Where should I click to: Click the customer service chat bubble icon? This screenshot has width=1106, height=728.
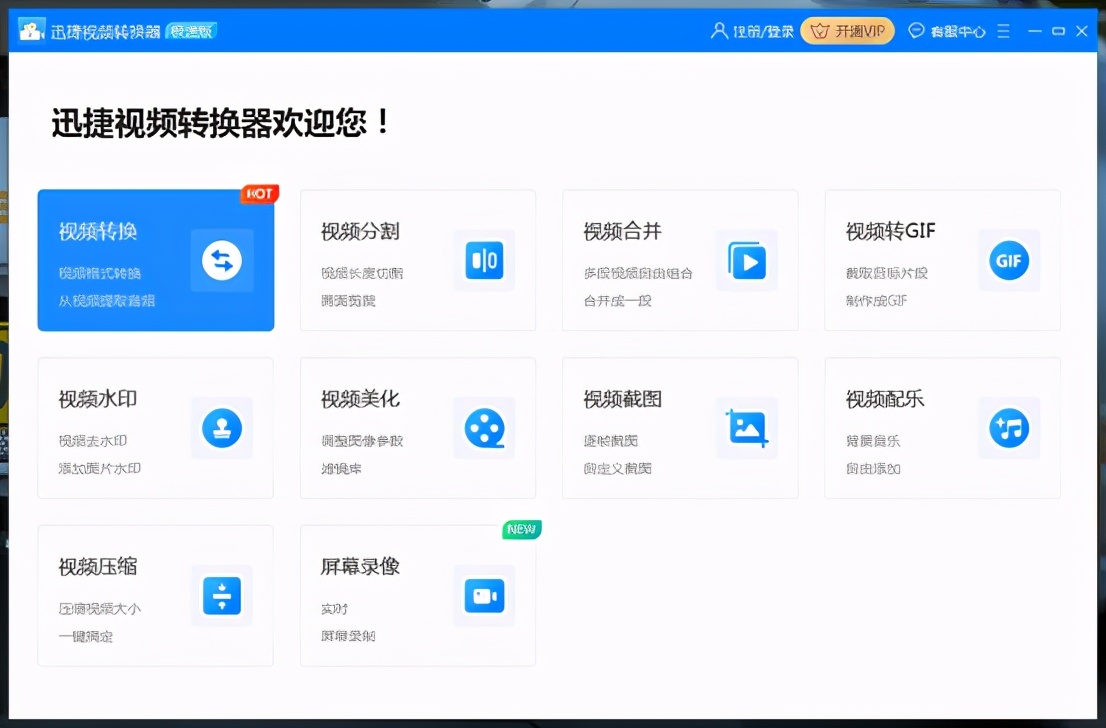coord(916,30)
